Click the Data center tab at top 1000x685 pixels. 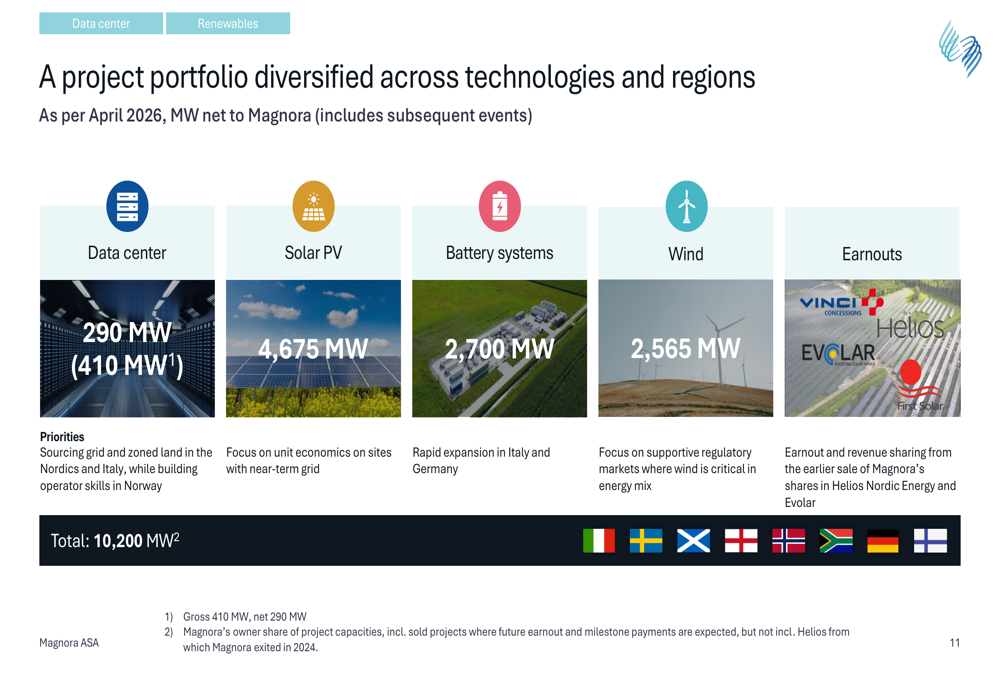(101, 24)
